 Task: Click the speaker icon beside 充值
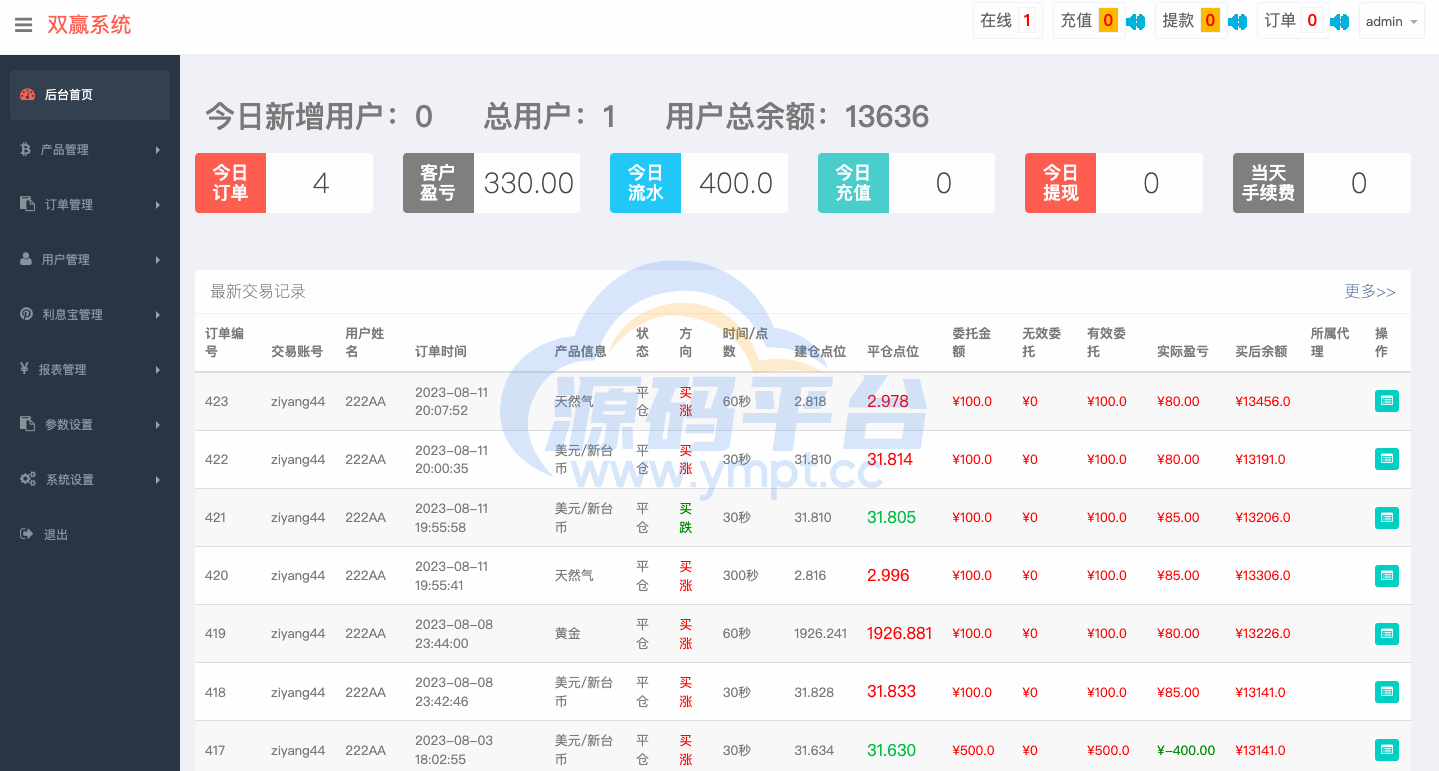tap(1135, 21)
